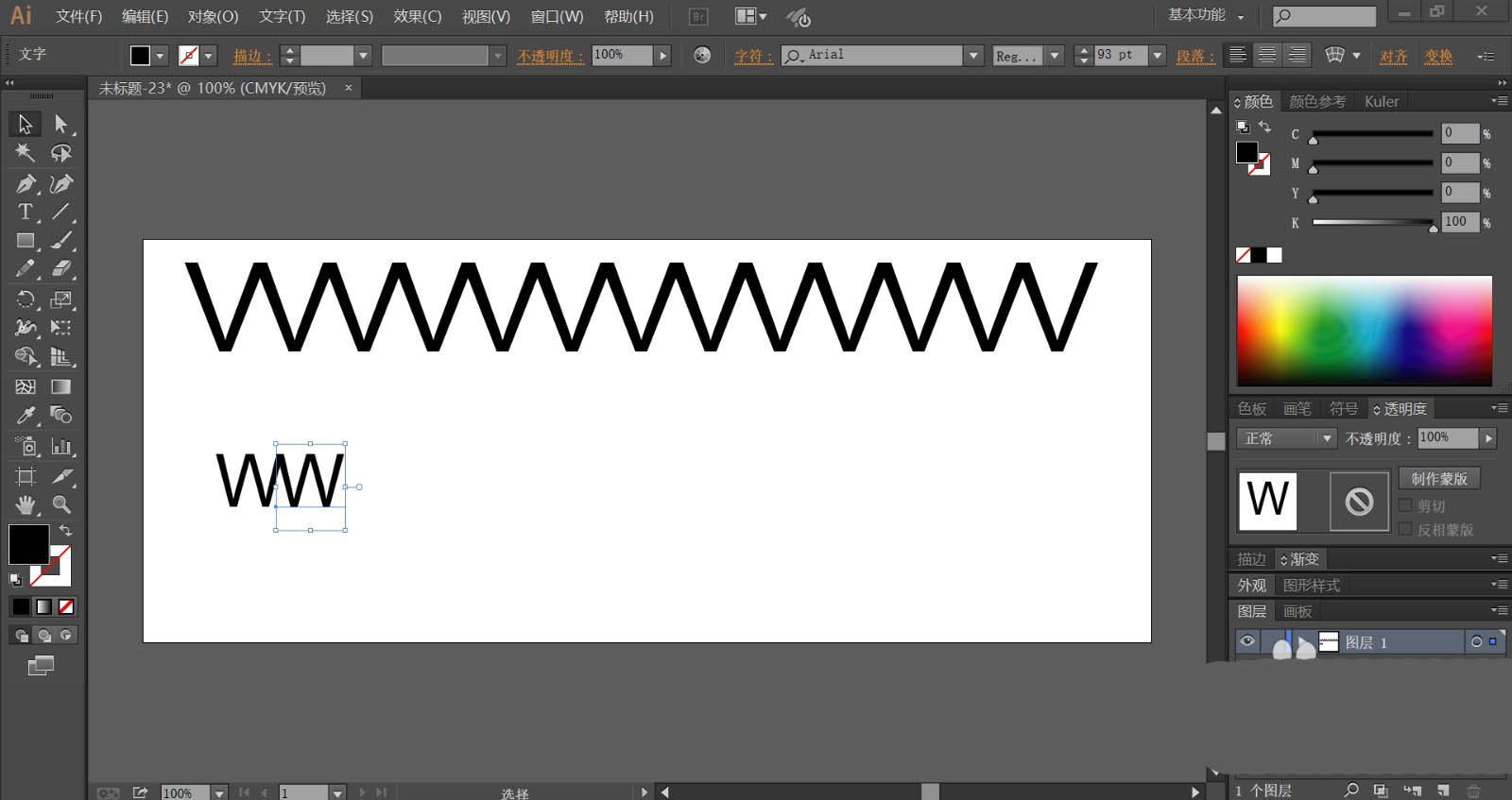The height and width of the screenshot is (800, 1512).
Task: Switch to the 画板 tab
Action: tap(1297, 612)
